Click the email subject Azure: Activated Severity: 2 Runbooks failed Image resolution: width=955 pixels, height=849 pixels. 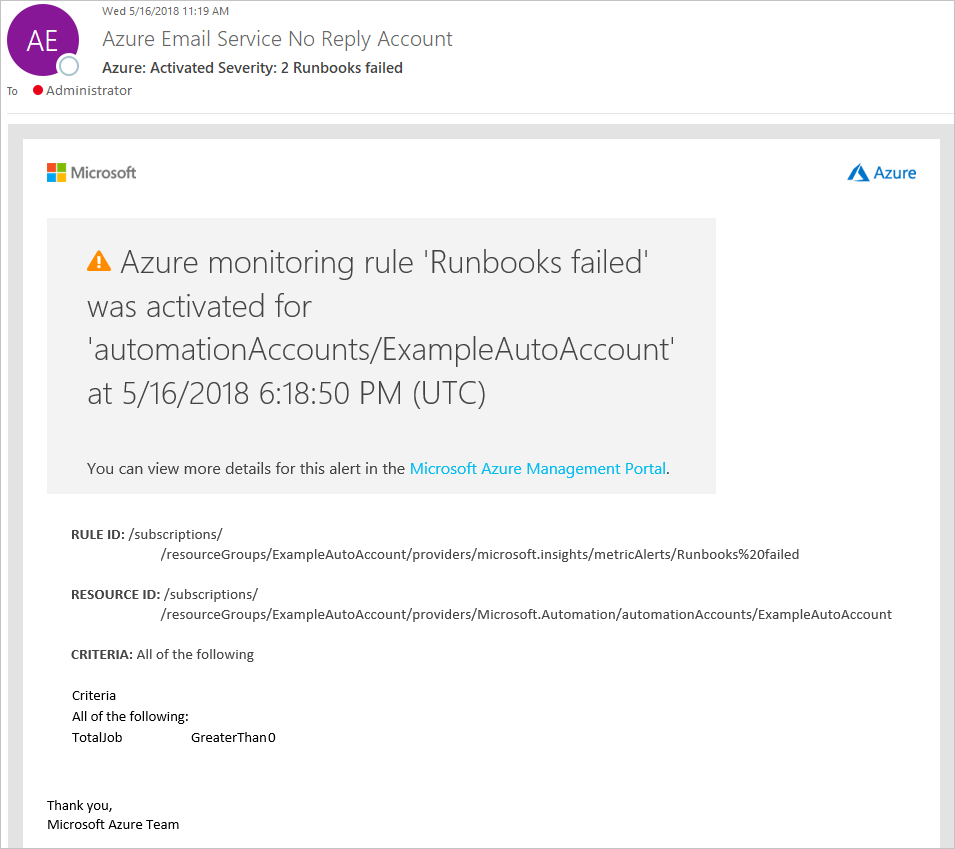(251, 67)
